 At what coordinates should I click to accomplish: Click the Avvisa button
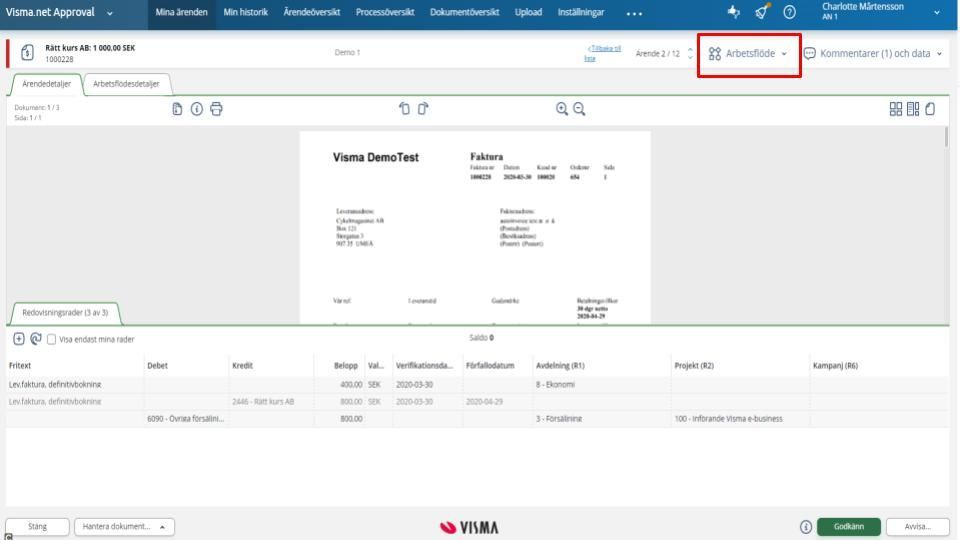[x=918, y=527]
